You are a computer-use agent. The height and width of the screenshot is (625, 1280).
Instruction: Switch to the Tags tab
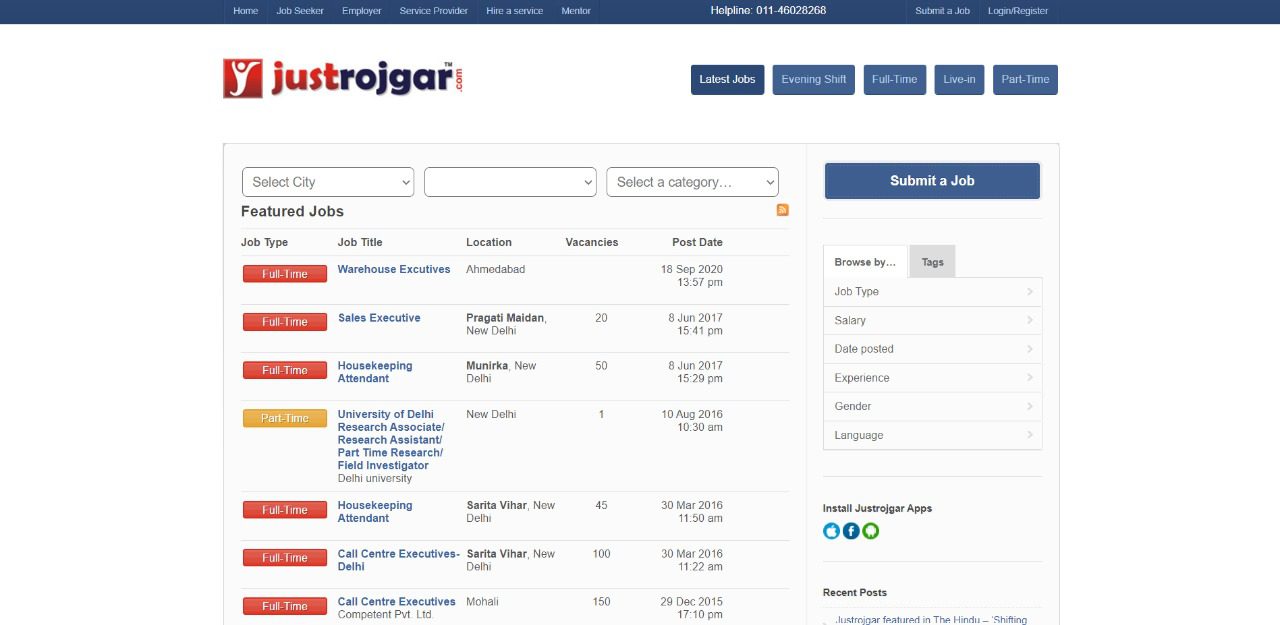pos(932,262)
